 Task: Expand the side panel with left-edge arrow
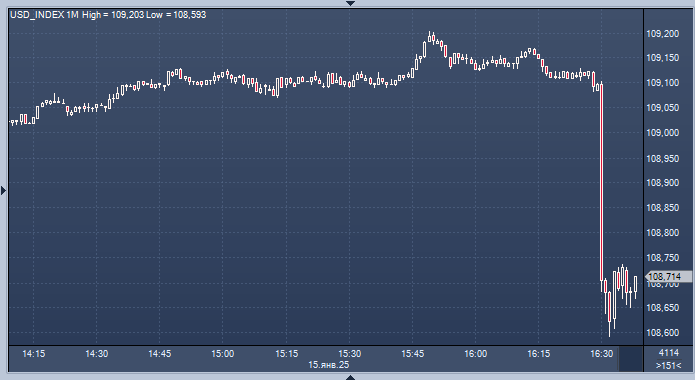coord(3,191)
